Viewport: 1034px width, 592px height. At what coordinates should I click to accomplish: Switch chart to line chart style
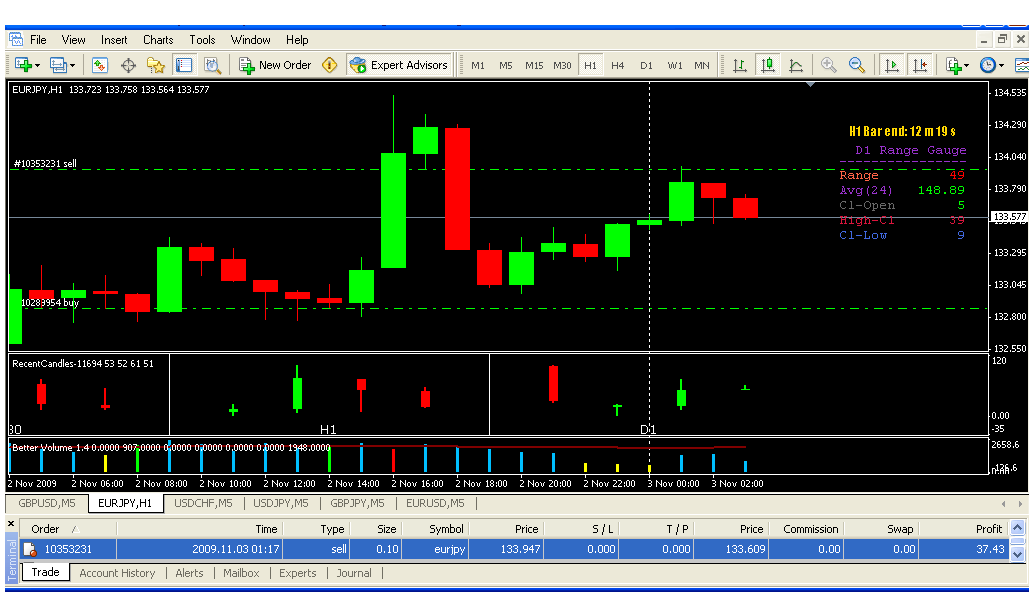coord(796,65)
